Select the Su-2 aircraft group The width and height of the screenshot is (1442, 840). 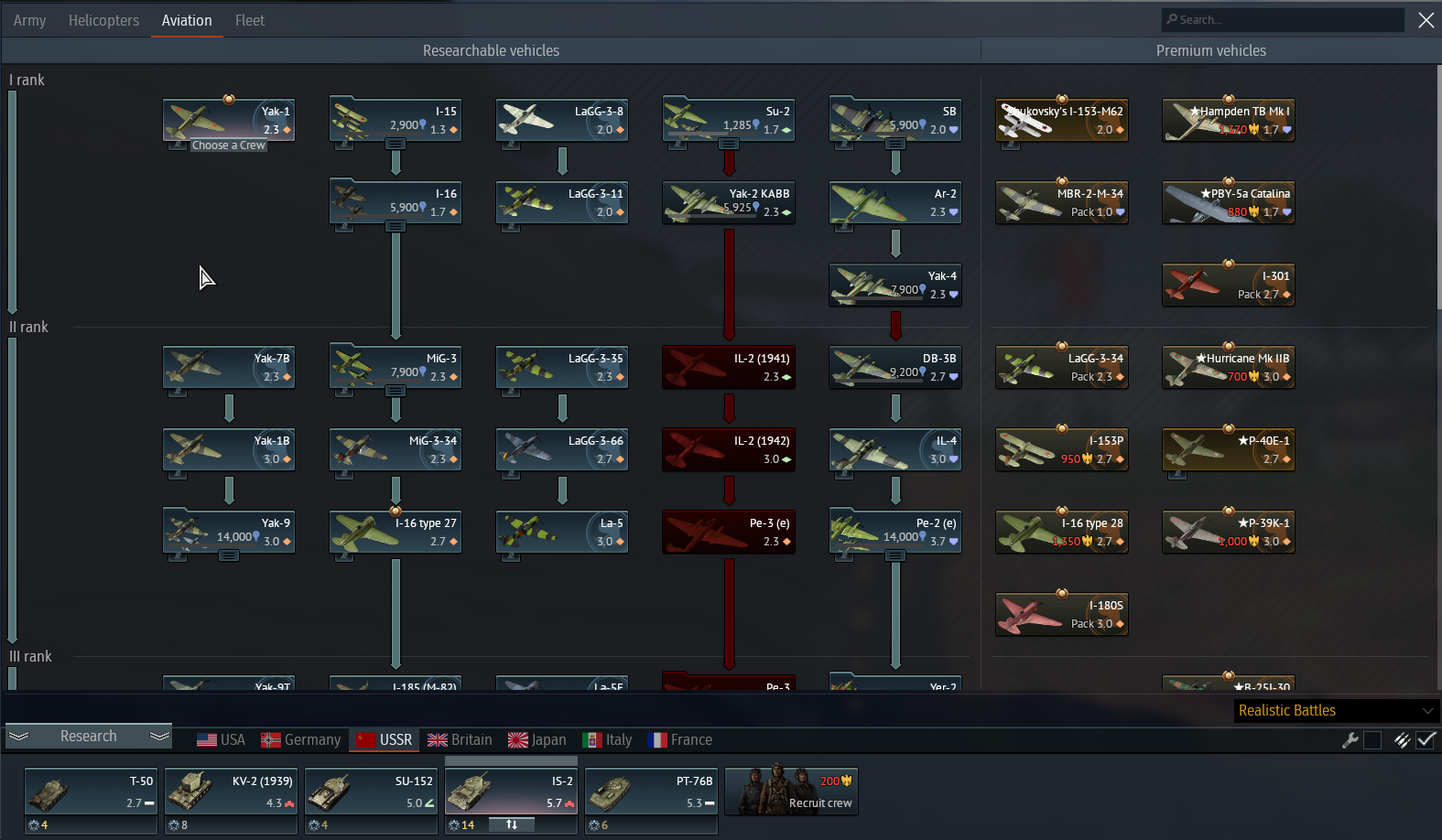[x=729, y=120]
